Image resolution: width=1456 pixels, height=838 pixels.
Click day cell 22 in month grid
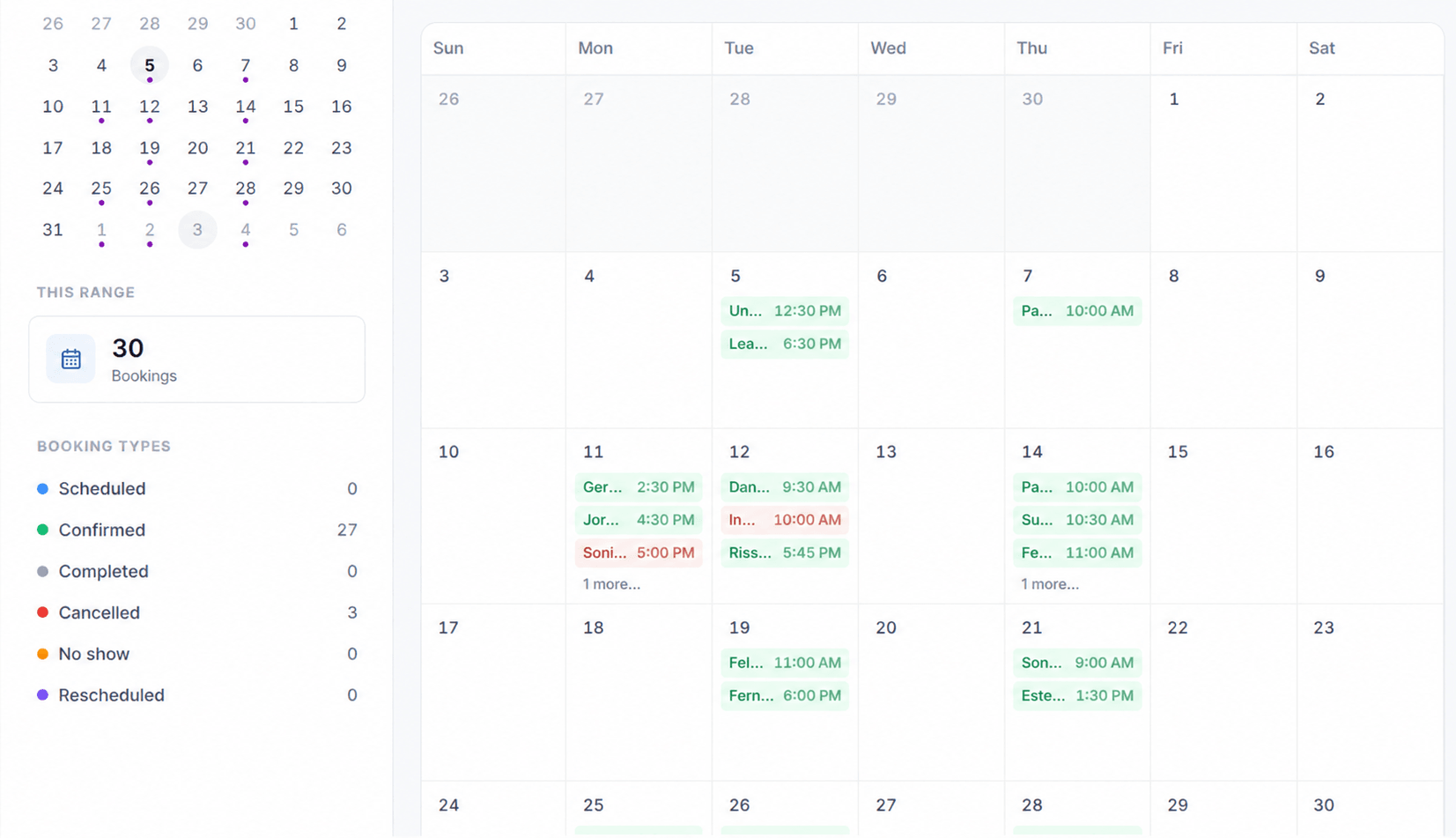tap(1223, 693)
